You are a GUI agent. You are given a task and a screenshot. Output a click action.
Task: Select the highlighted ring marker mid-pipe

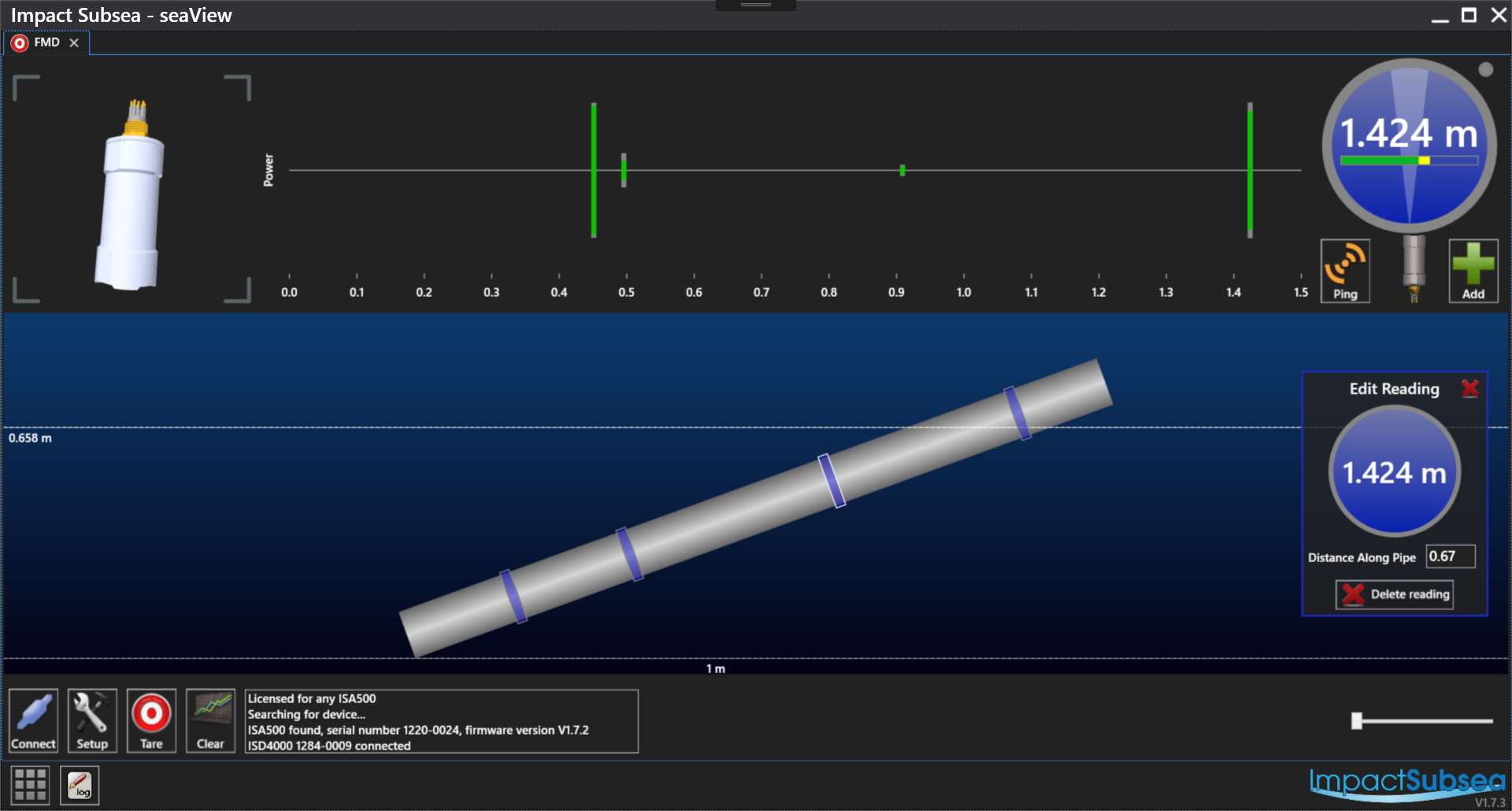tap(832, 481)
